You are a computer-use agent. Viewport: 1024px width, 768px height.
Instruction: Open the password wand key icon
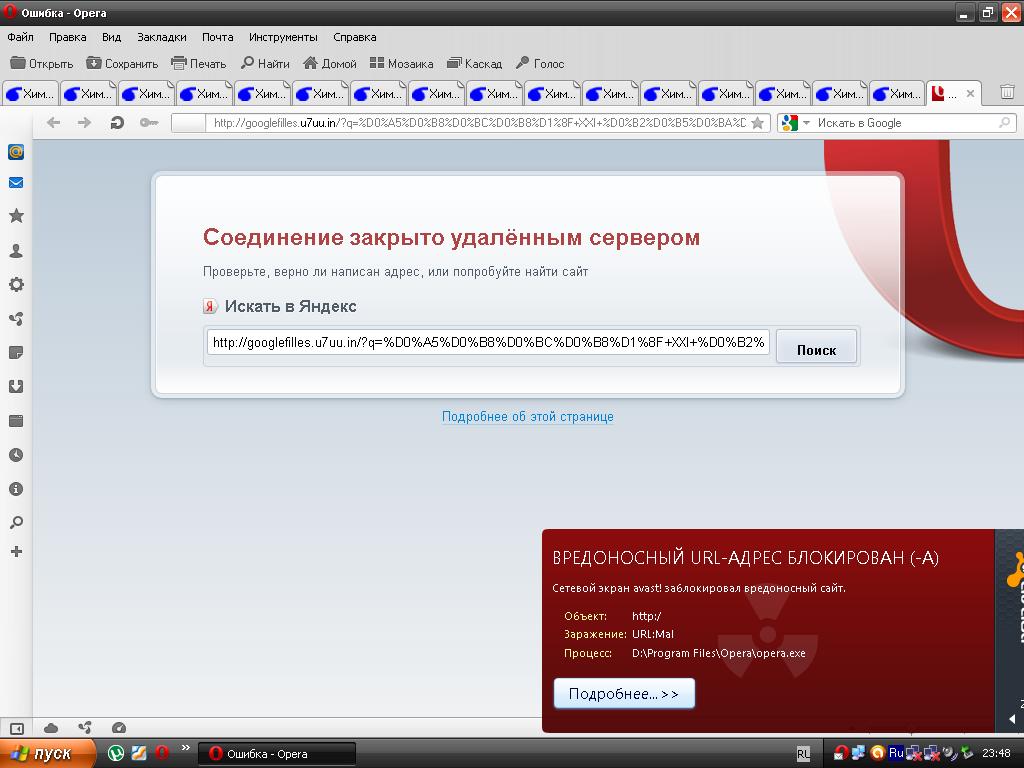tap(148, 123)
